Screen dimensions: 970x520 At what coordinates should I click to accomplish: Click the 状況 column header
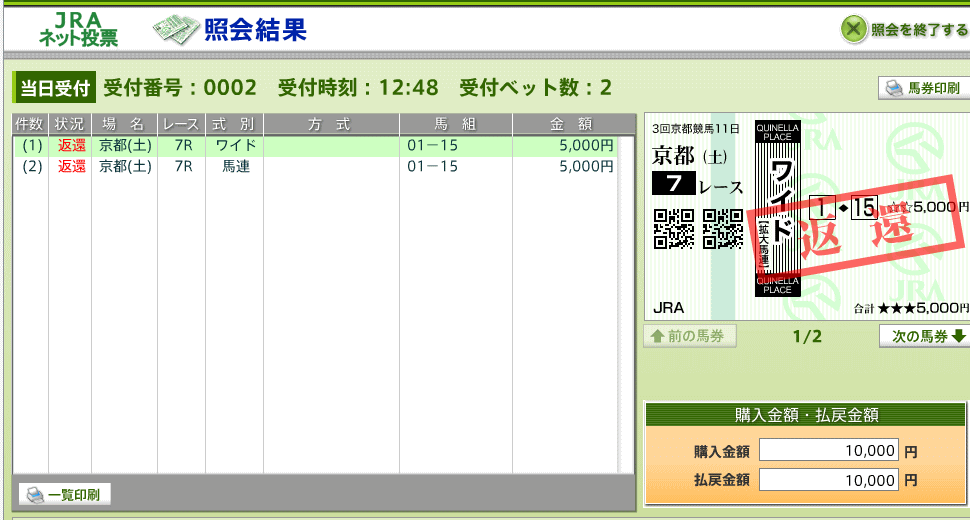tap(70, 124)
